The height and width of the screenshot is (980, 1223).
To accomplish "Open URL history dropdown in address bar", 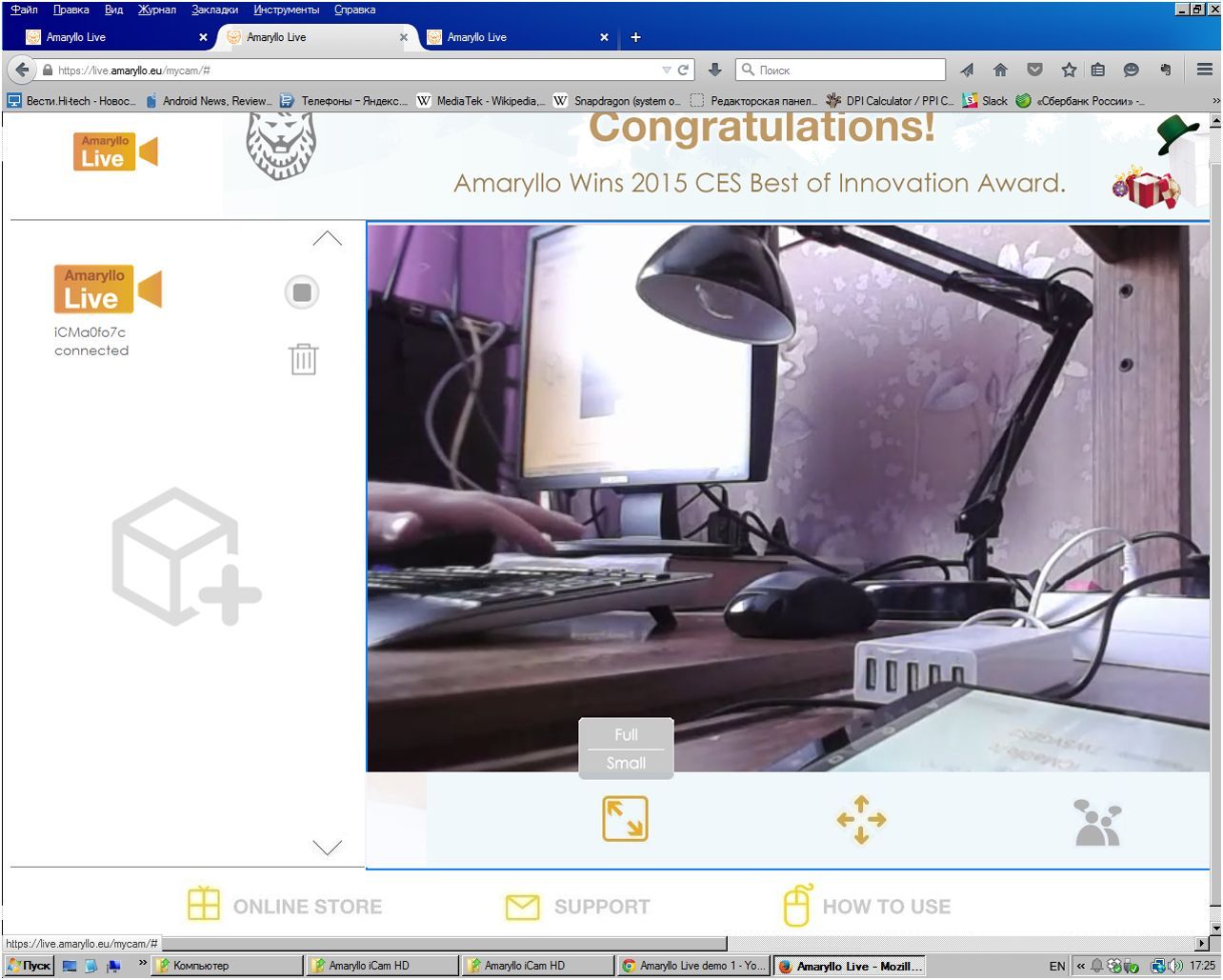I will click(666, 70).
